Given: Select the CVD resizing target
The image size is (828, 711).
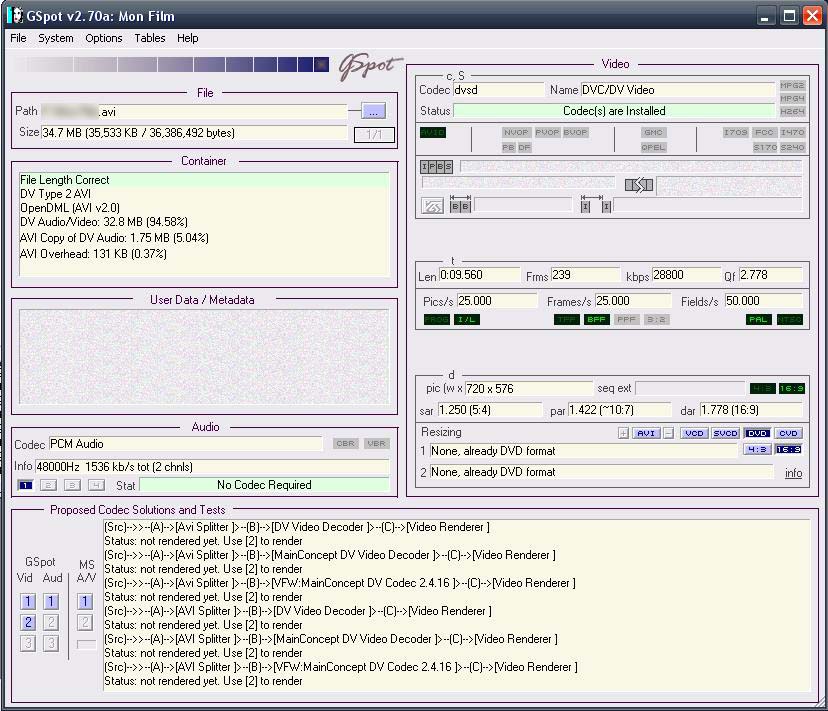Looking at the screenshot, I should (x=788, y=434).
